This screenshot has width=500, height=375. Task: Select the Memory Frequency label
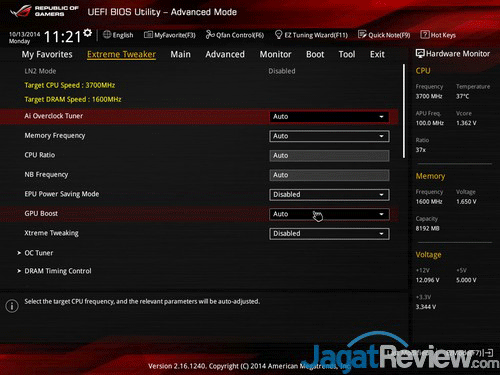[55, 136]
